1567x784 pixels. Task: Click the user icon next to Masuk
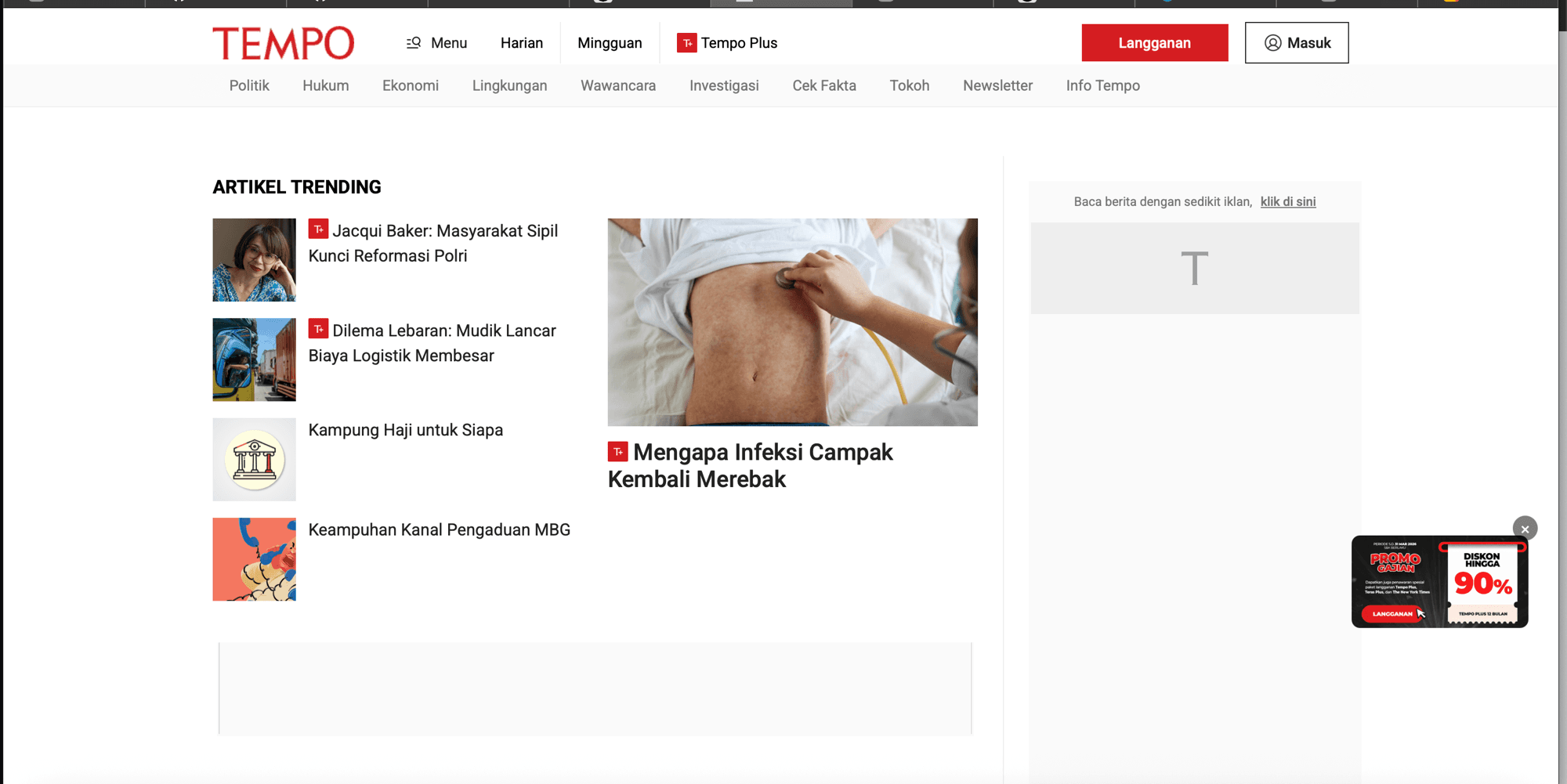(x=1274, y=43)
